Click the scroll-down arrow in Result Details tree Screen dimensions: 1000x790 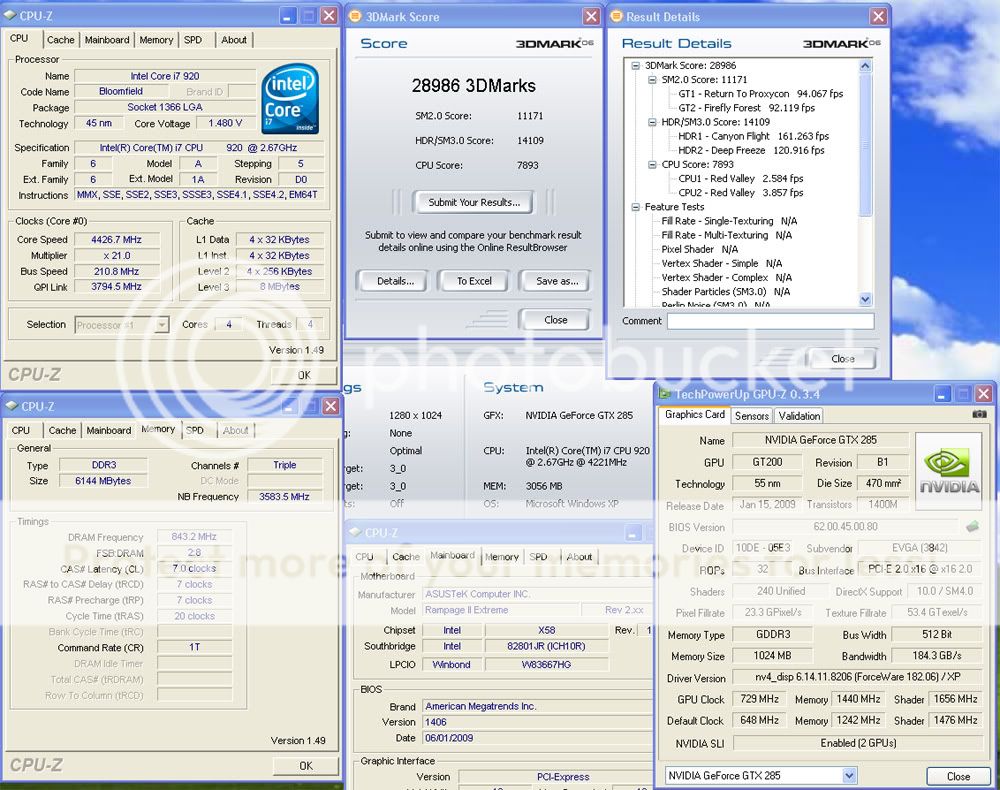pyautogui.click(x=865, y=298)
